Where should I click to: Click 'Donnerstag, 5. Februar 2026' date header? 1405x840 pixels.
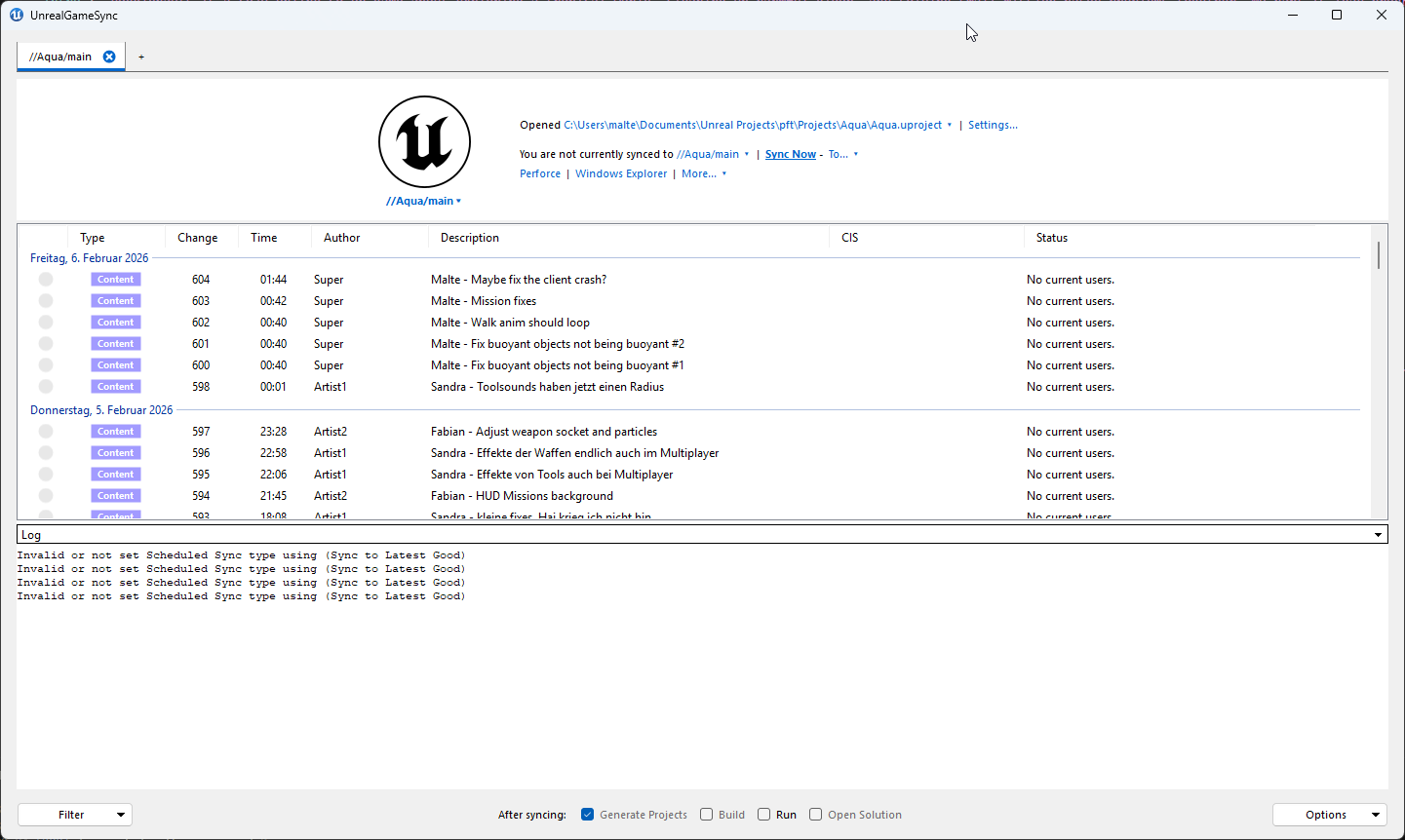click(x=101, y=410)
